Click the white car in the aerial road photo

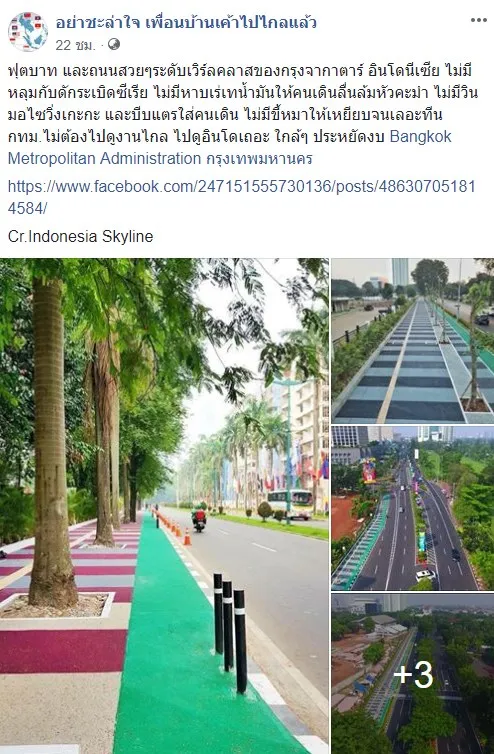(x=425, y=574)
